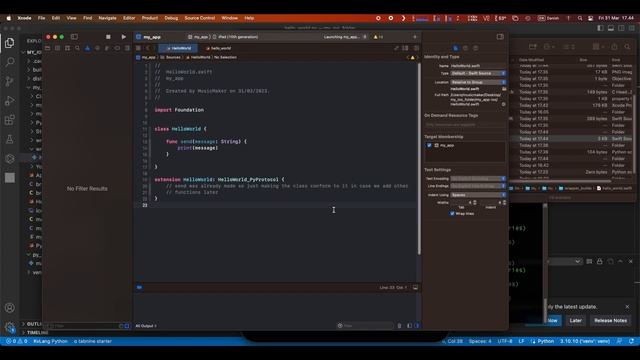Open macOS Spotlight search in menu bar
Viewport: 640px width, 360px height.
tap(580, 18)
